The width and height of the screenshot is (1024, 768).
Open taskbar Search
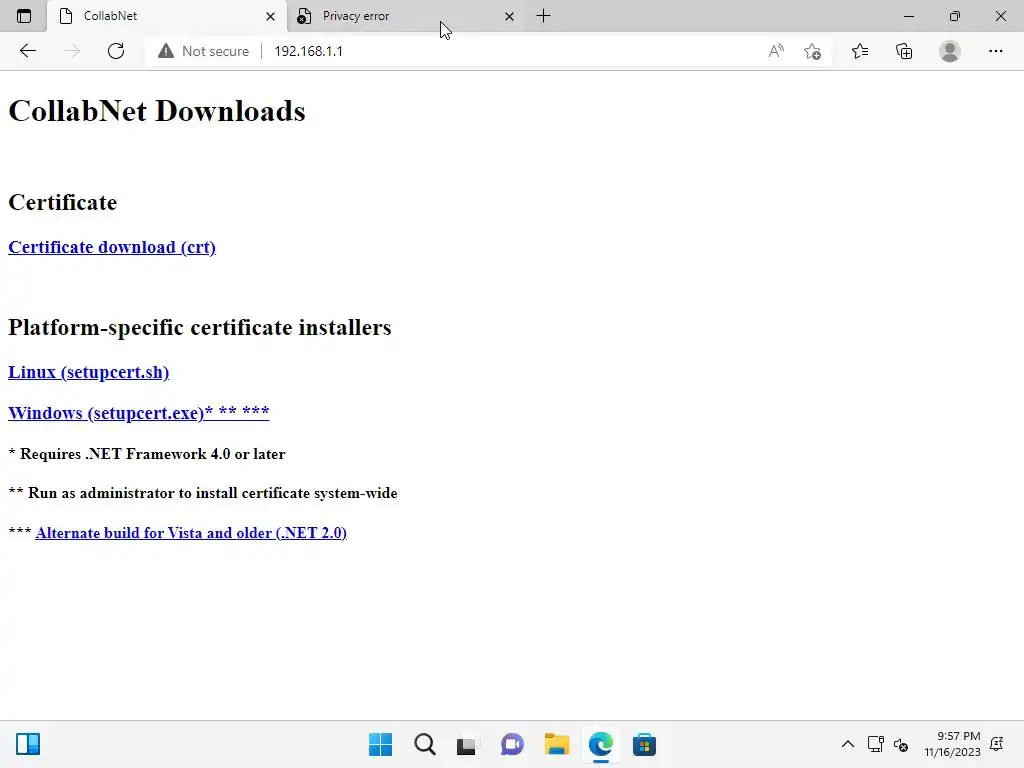[424, 744]
